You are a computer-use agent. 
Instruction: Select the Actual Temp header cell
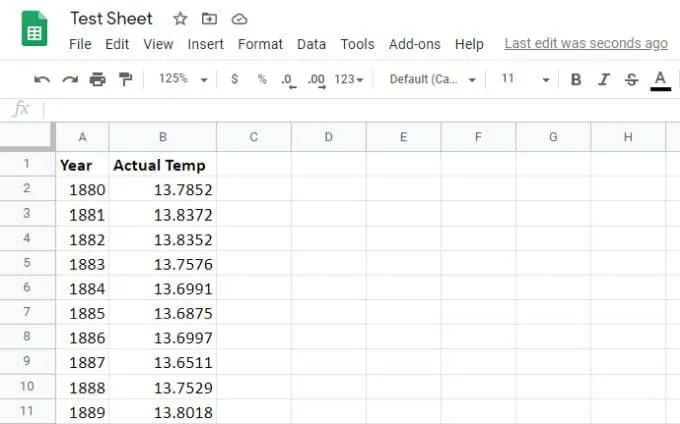[163, 164]
